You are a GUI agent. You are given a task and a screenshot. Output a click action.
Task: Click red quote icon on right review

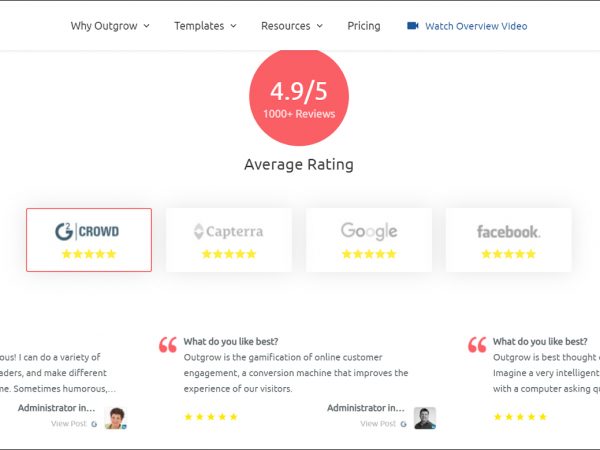[477, 346]
